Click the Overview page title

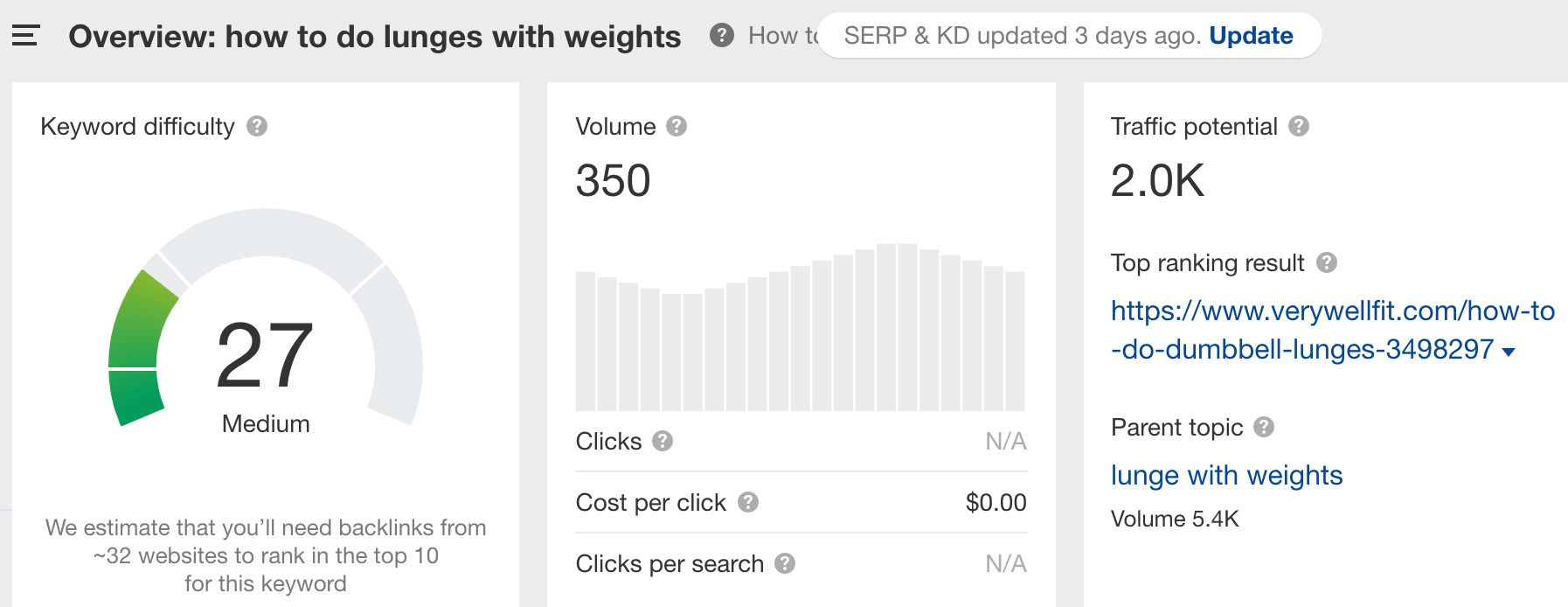(374, 37)
